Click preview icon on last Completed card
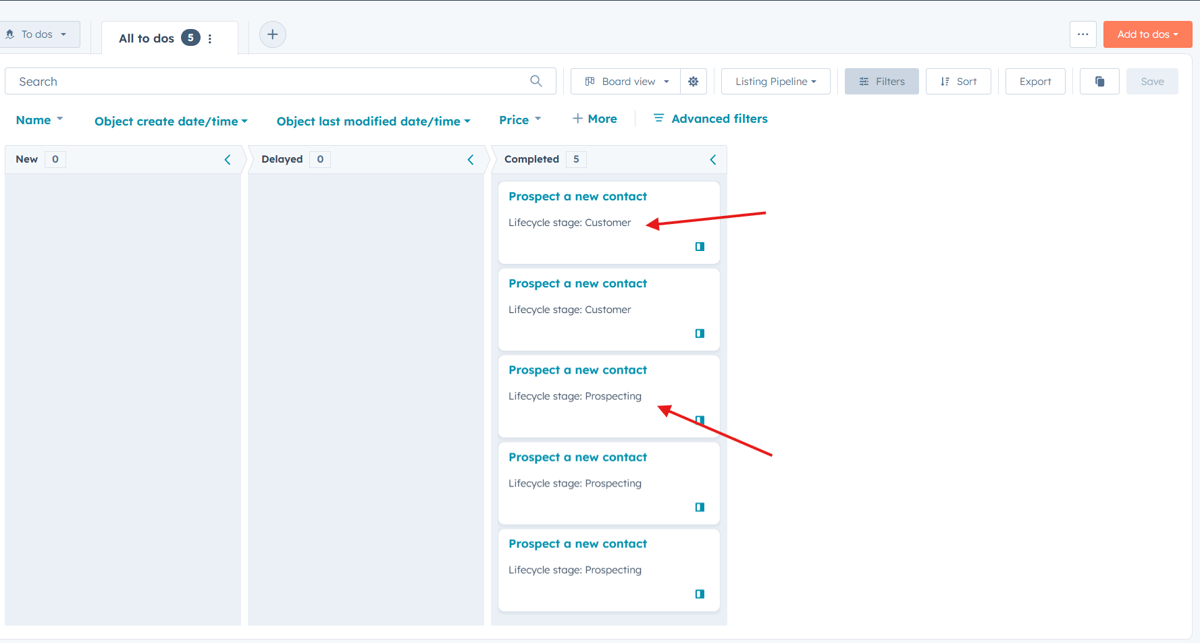Viewport: 1200px width, 643px height. (700, 594)
